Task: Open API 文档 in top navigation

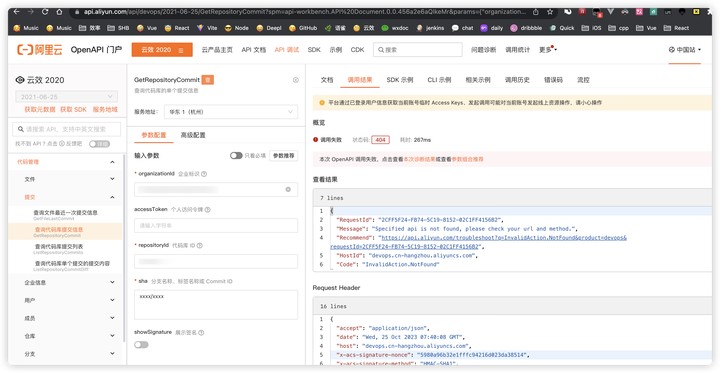Action: coord(253,50)
